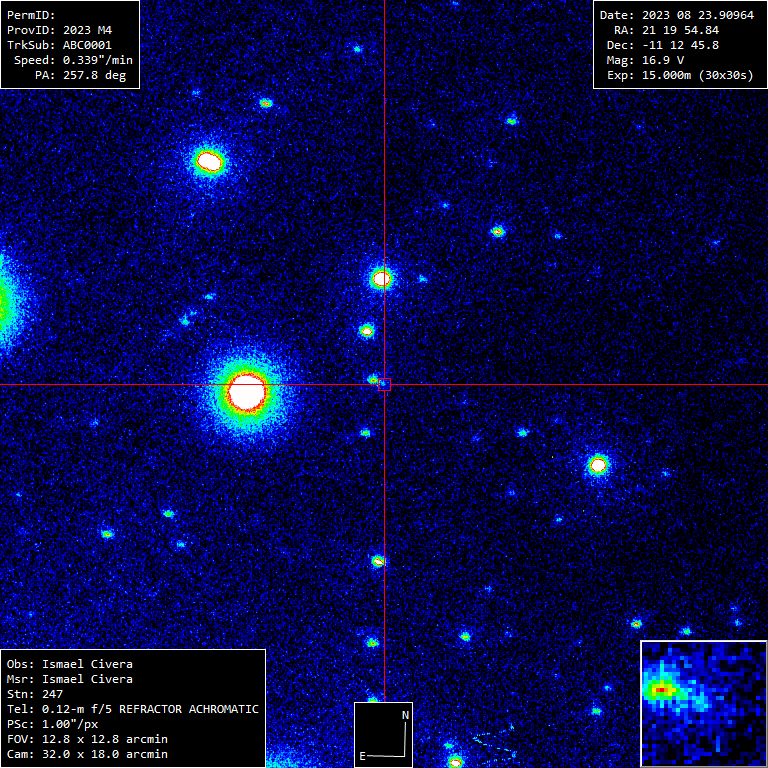The width and height of the screenshot is (768, 768).
Task: Click the TrkSub ABC0001 entry
Action: click(59, 46)
